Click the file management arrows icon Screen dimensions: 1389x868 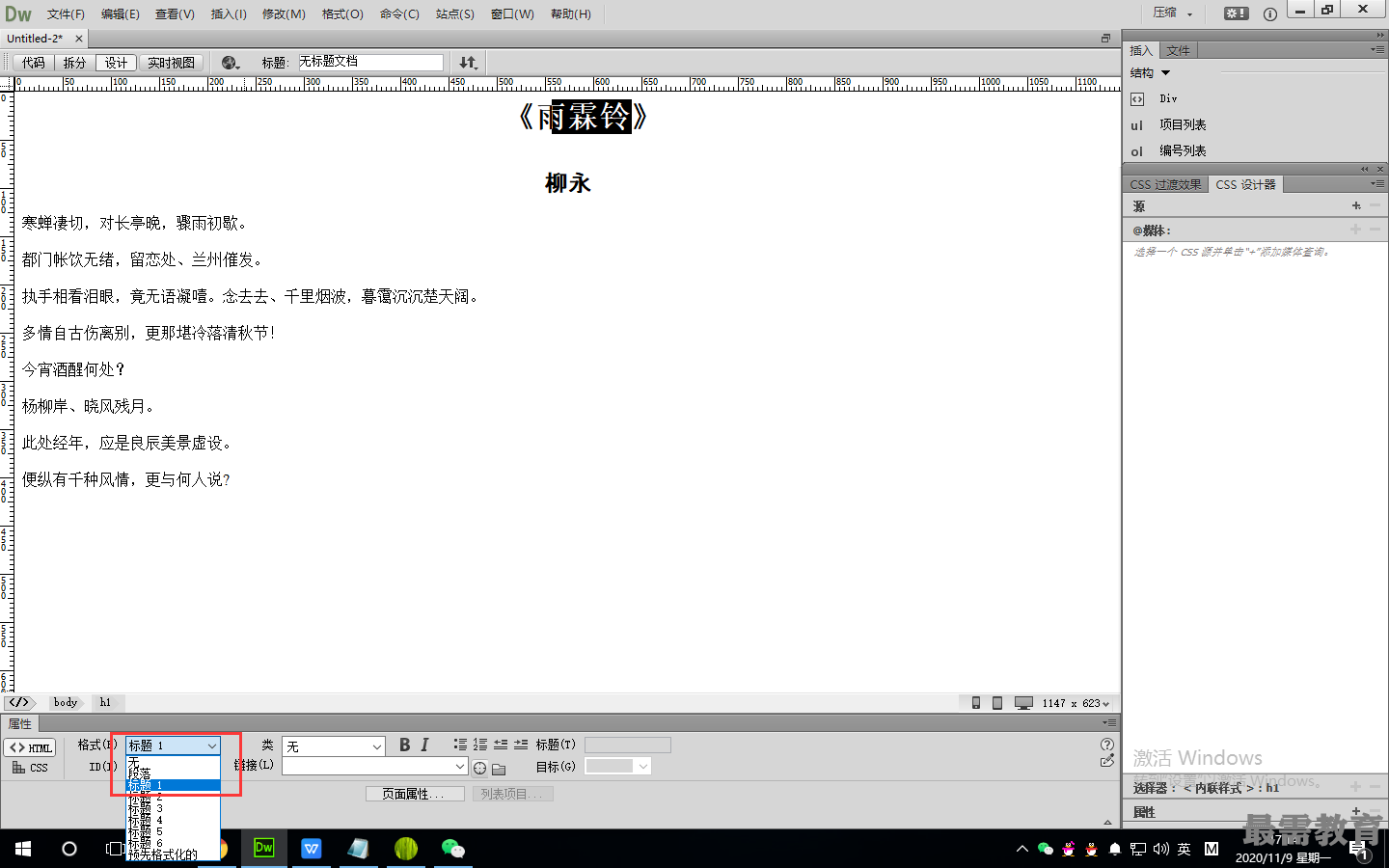tap(468, 63)
